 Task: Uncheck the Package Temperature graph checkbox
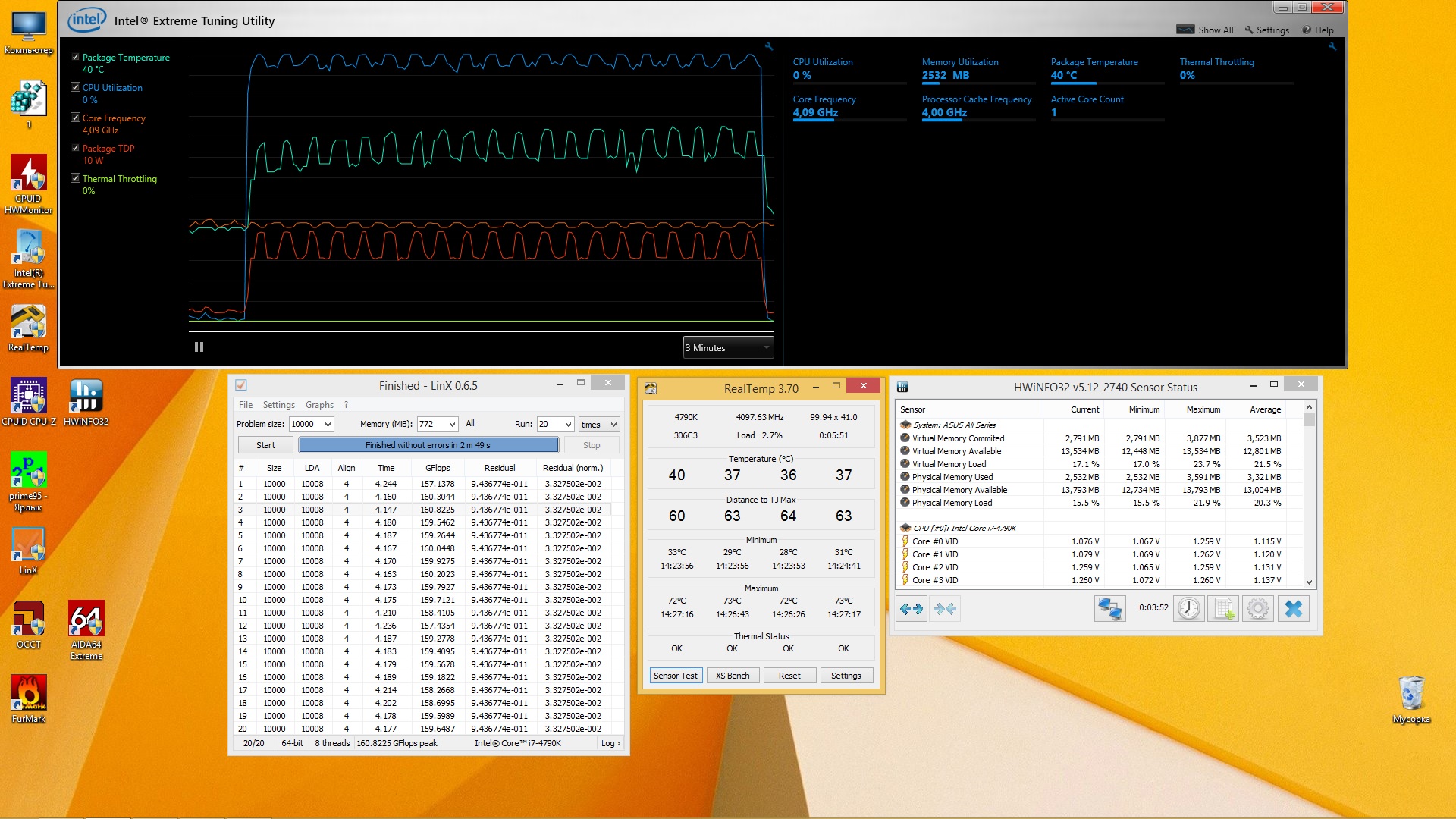pos(76,57)
